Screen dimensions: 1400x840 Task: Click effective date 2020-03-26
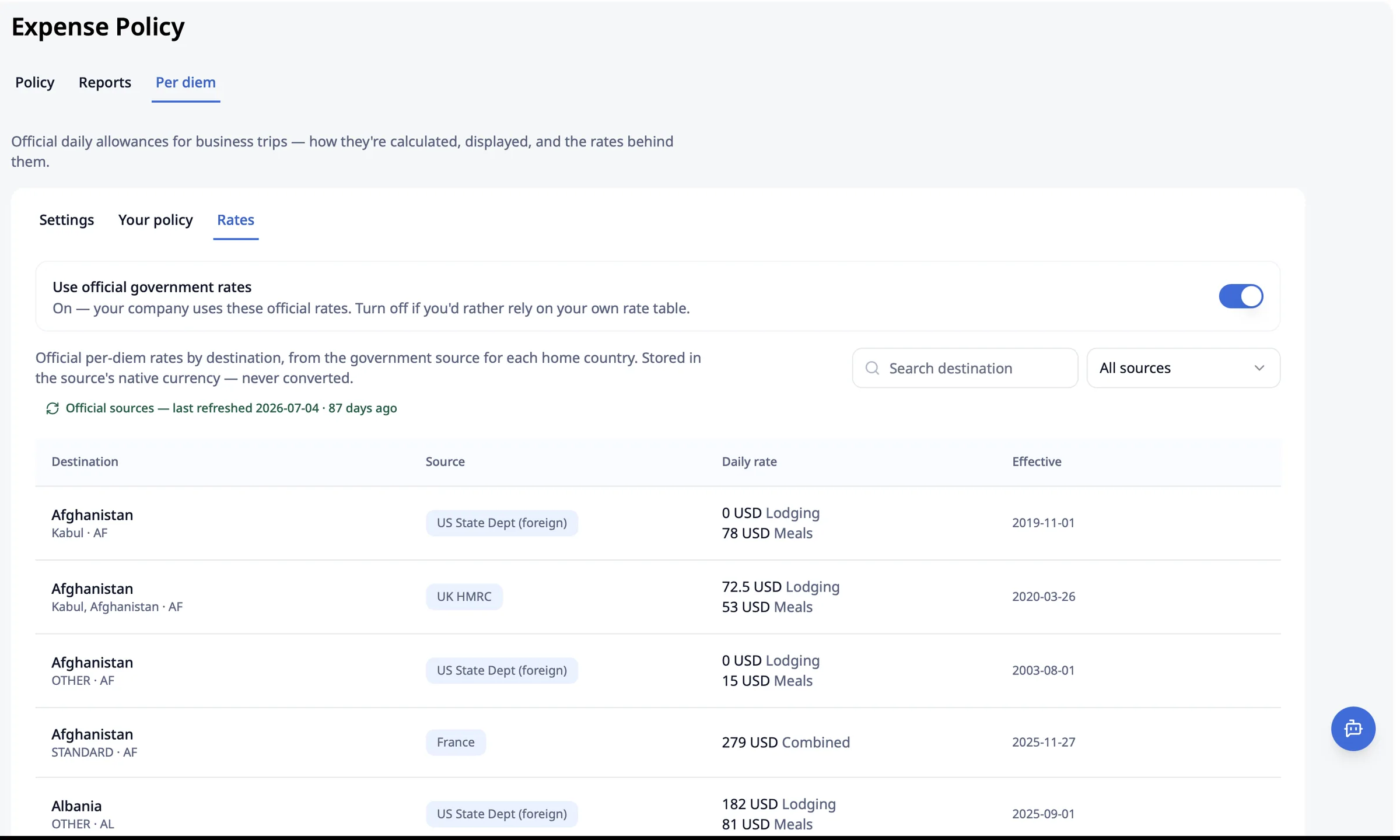click(x=1044, y=597)
